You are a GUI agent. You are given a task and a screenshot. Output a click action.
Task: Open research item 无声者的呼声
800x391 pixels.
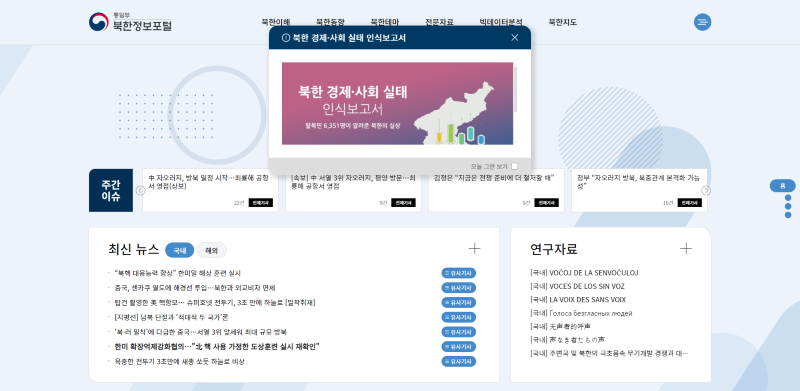(562, 326)
